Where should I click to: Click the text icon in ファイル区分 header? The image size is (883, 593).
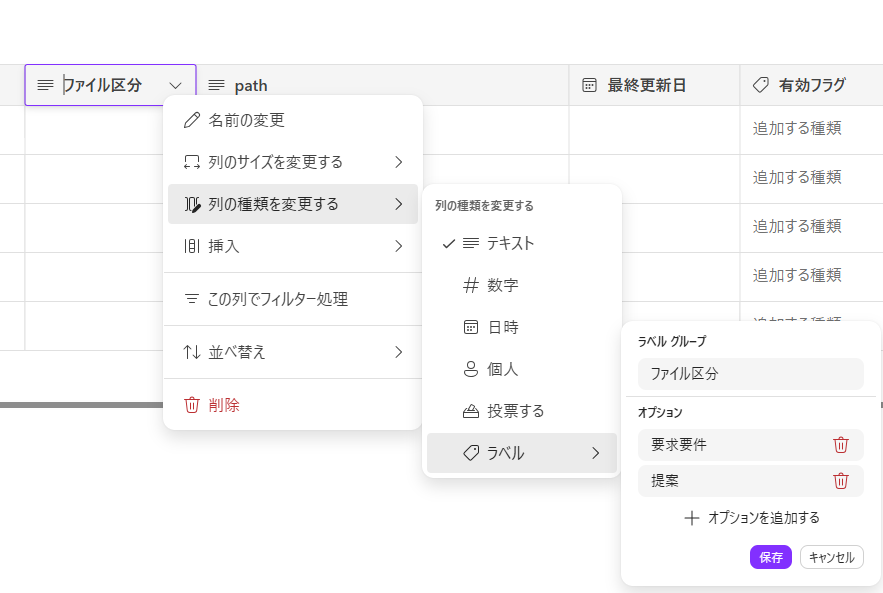coord(45,85)
